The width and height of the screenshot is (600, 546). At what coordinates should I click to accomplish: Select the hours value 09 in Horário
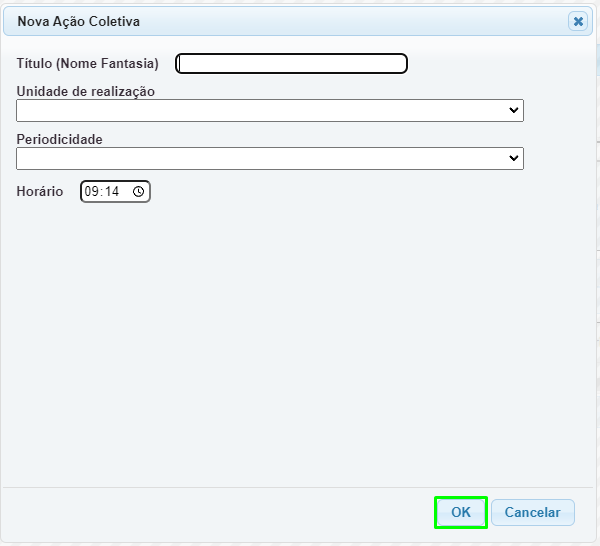click(x=91, y=191)
